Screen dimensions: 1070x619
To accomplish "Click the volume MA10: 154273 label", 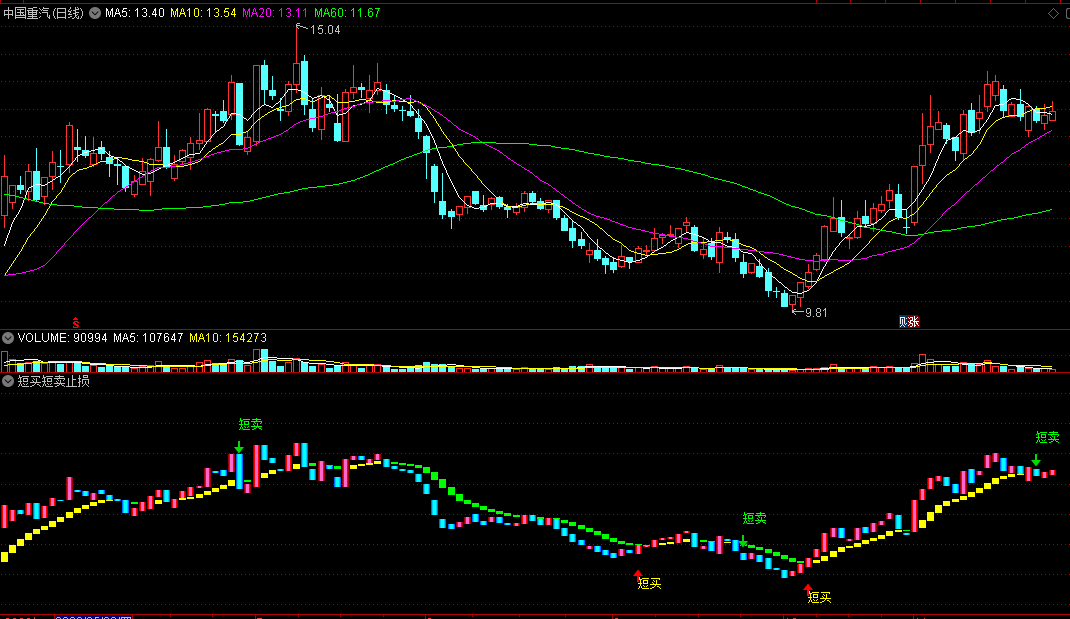I will (228, 338).
